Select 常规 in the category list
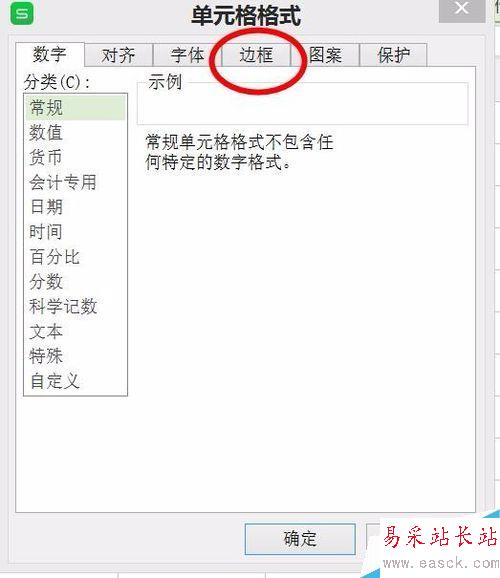The height and width of the screenshot is (578, 500). tap(76, 108)
